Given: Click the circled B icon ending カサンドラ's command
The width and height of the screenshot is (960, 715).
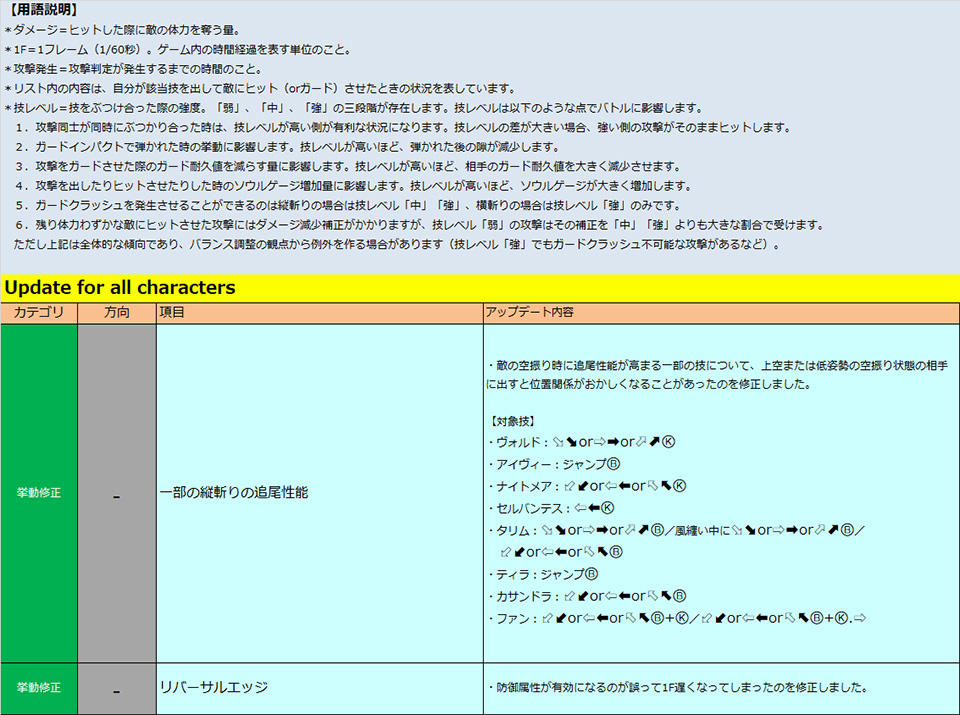Looking at the screenshot, I should tap(679, 596).
